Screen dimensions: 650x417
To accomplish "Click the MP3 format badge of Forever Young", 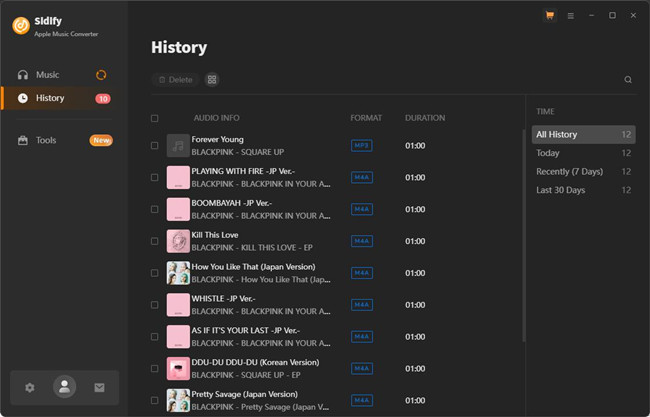I will [361, 145].
